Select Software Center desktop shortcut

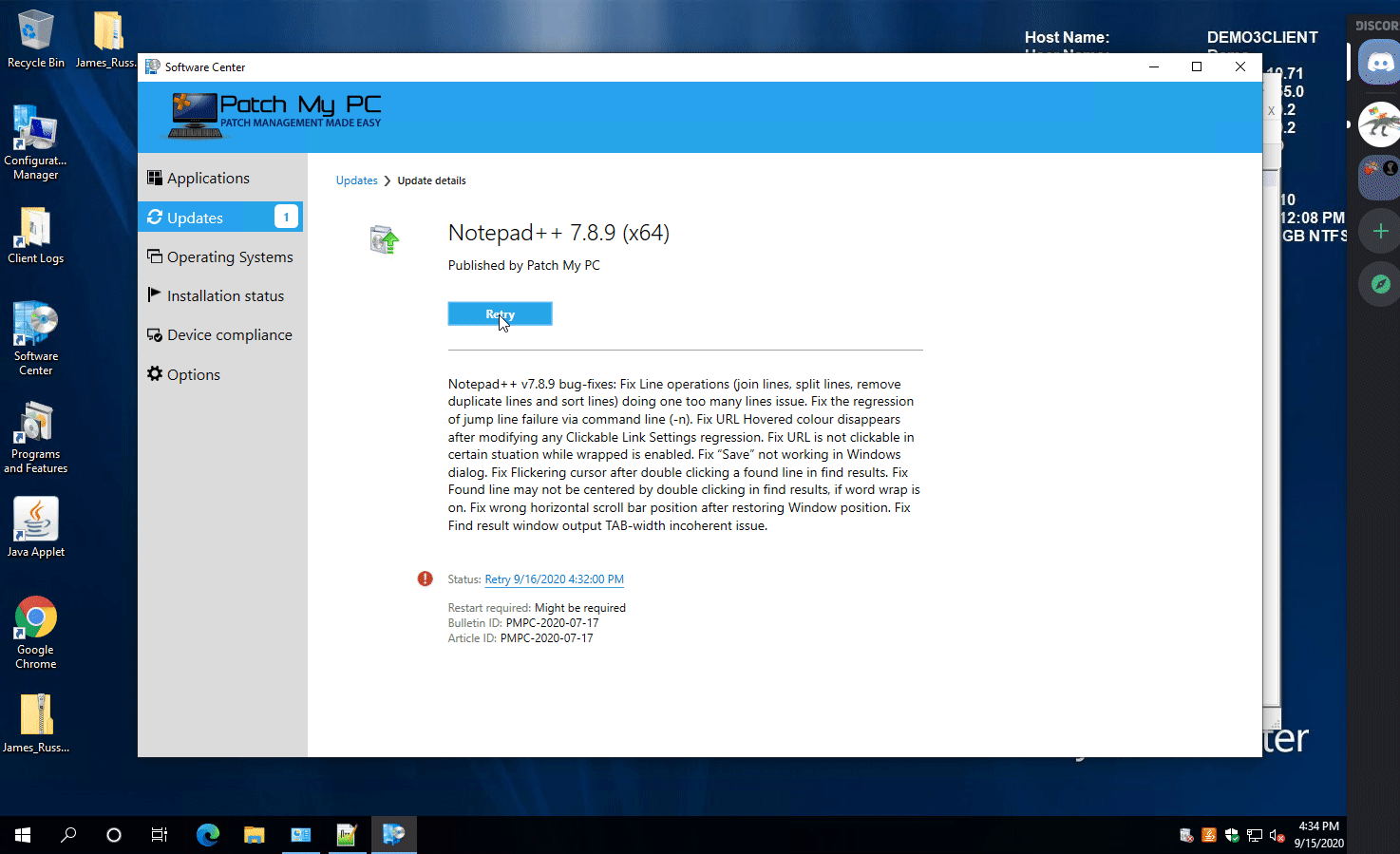click(35, 339)
